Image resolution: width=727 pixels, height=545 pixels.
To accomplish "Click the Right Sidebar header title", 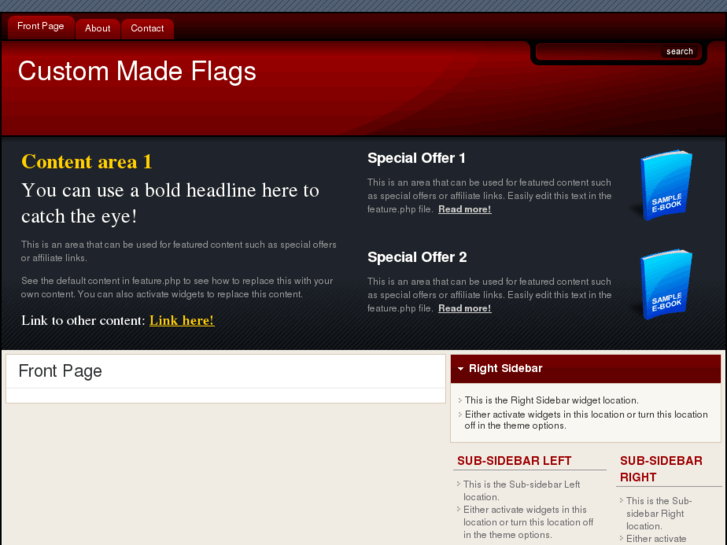I will 505,368.
